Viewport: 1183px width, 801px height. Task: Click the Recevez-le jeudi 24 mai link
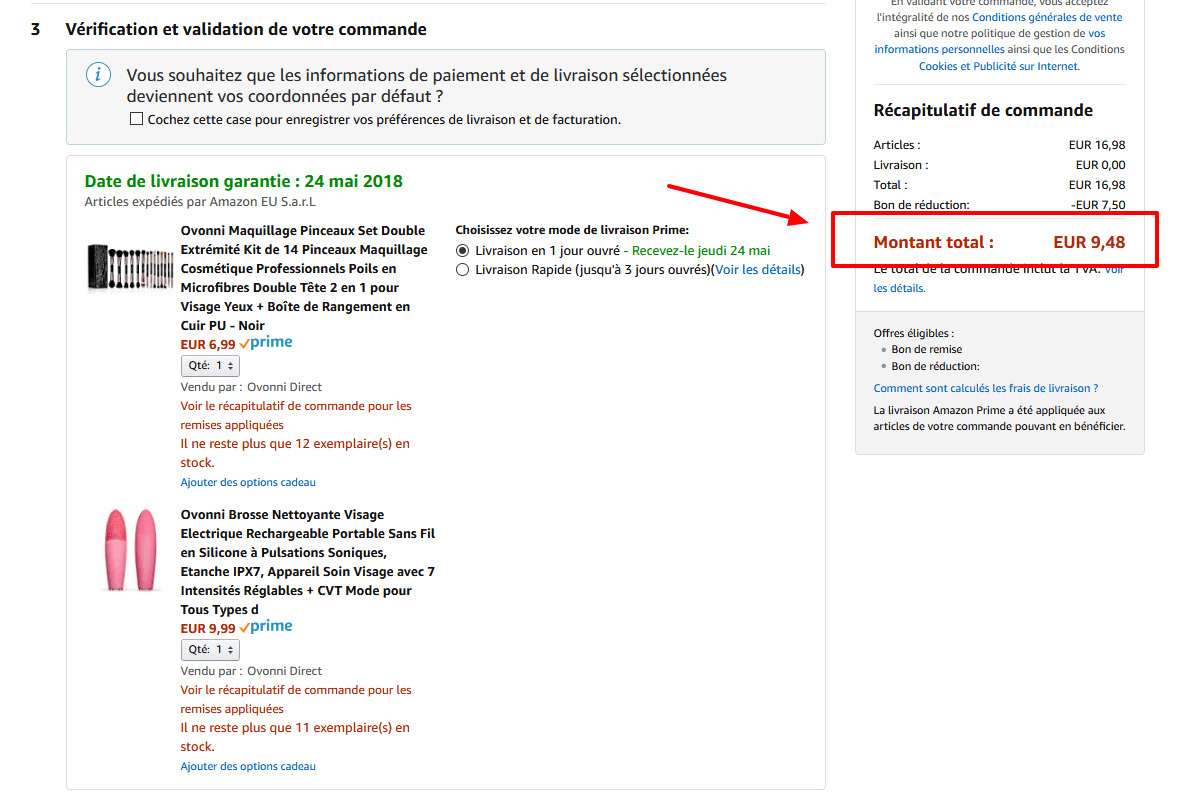point(703,250)
